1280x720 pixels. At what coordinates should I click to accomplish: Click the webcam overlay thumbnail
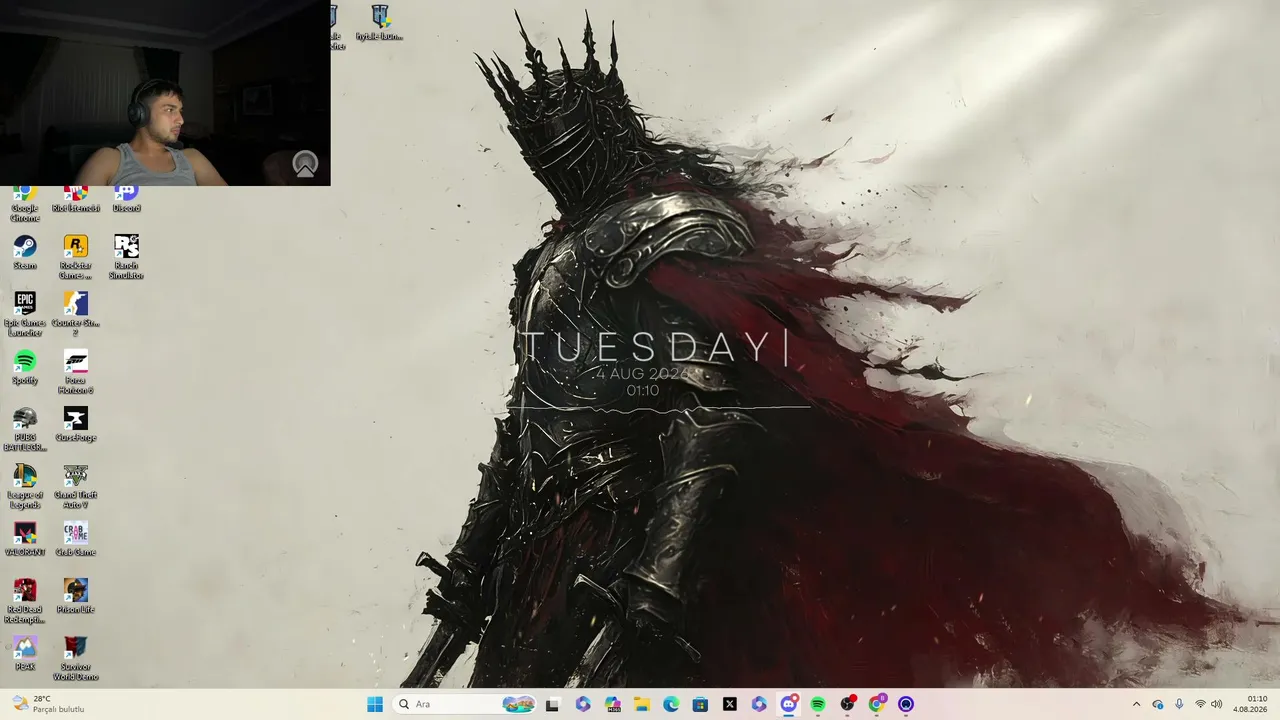(165, 93)
